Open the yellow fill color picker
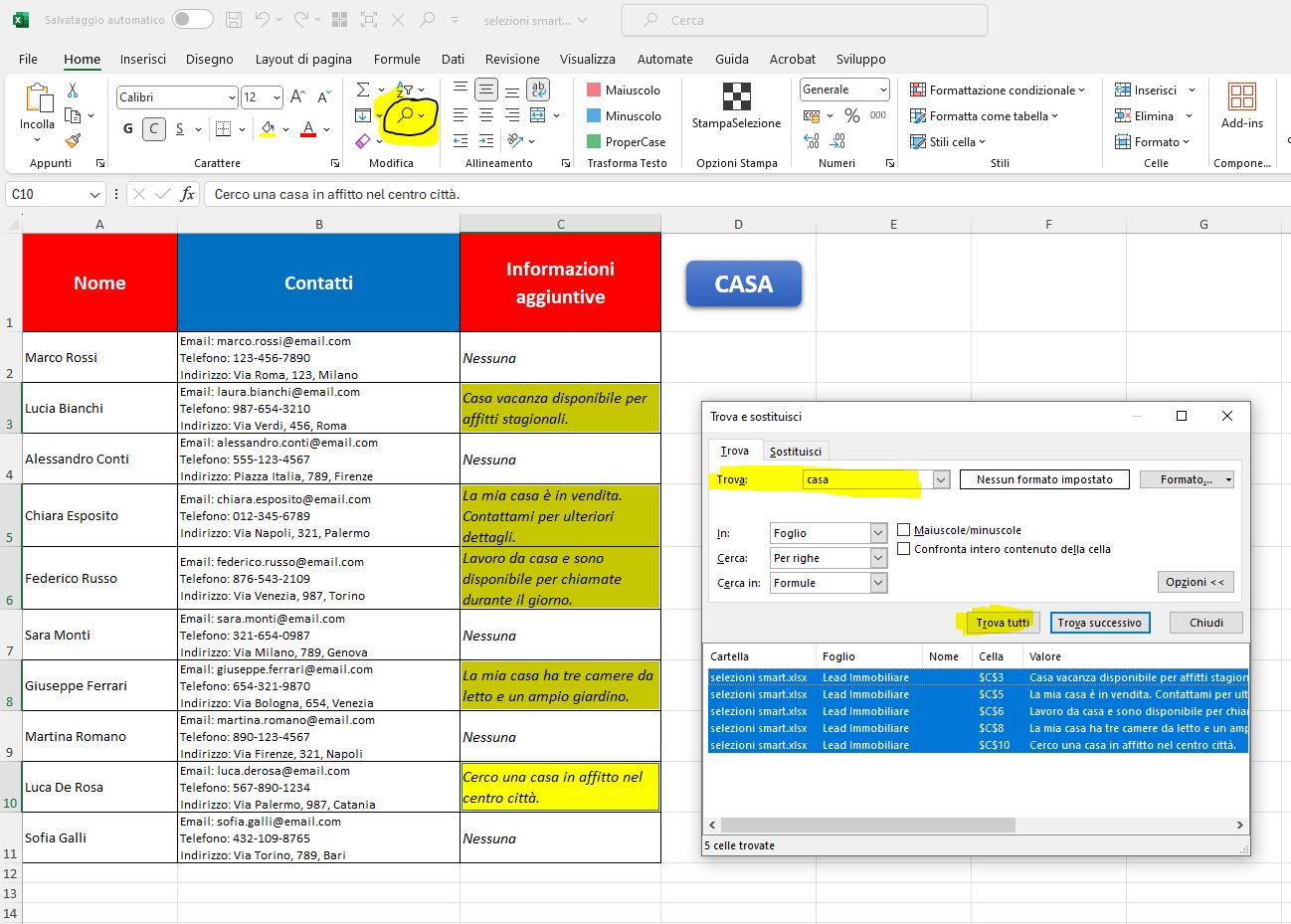Screen dimensions: 1291x924 285,129
